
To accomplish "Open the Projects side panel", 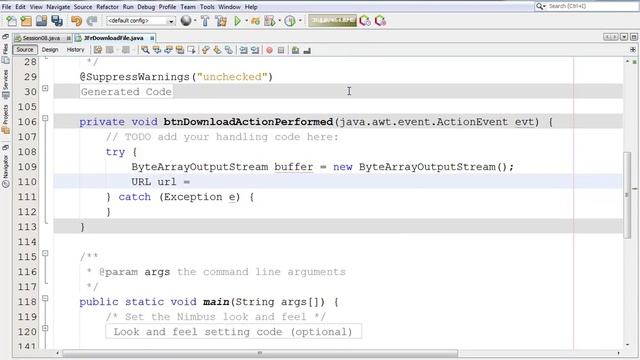I will (6, 119).
